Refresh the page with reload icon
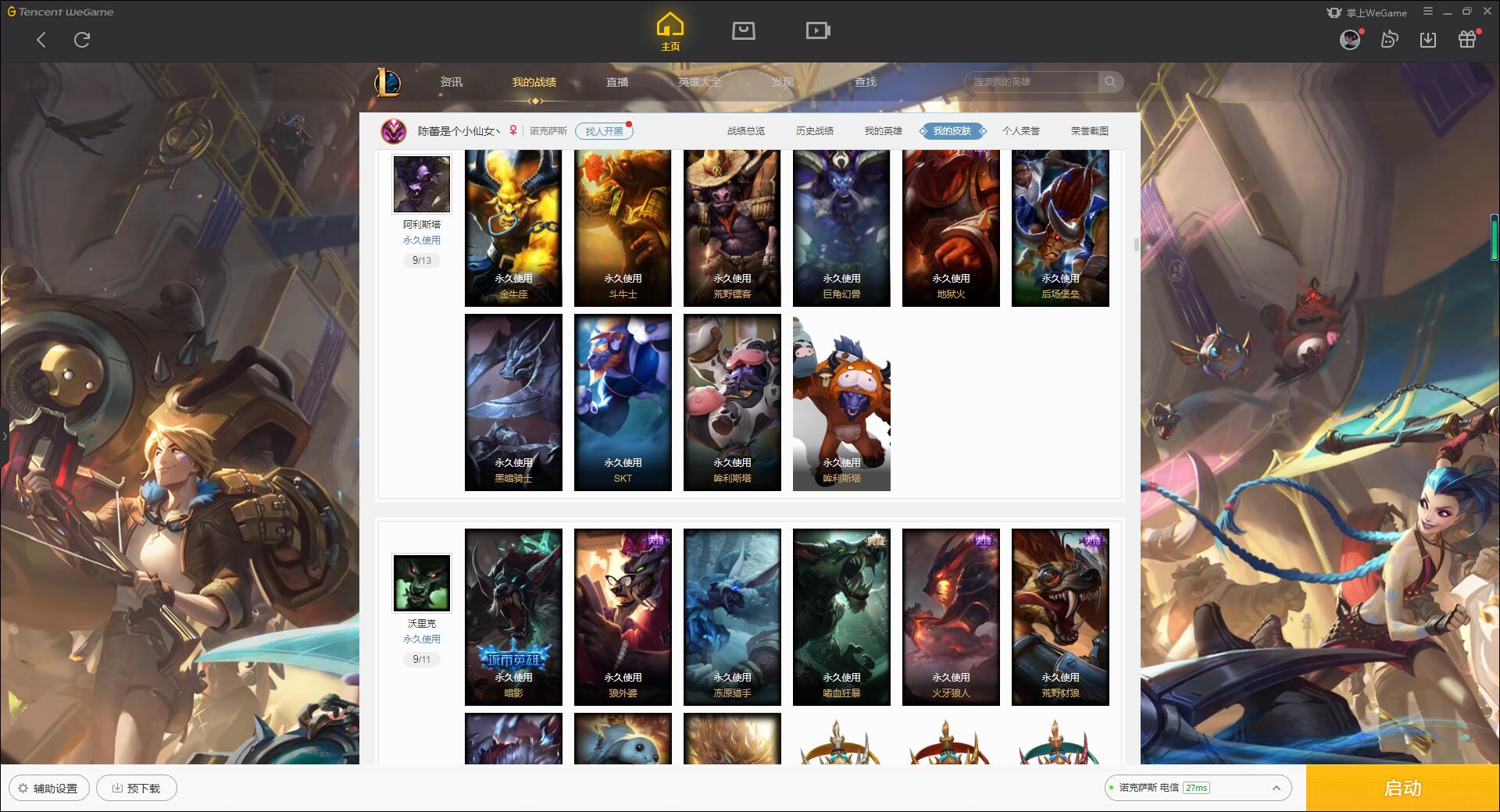This screenshot has width=1500, height=812. [82, 40]
